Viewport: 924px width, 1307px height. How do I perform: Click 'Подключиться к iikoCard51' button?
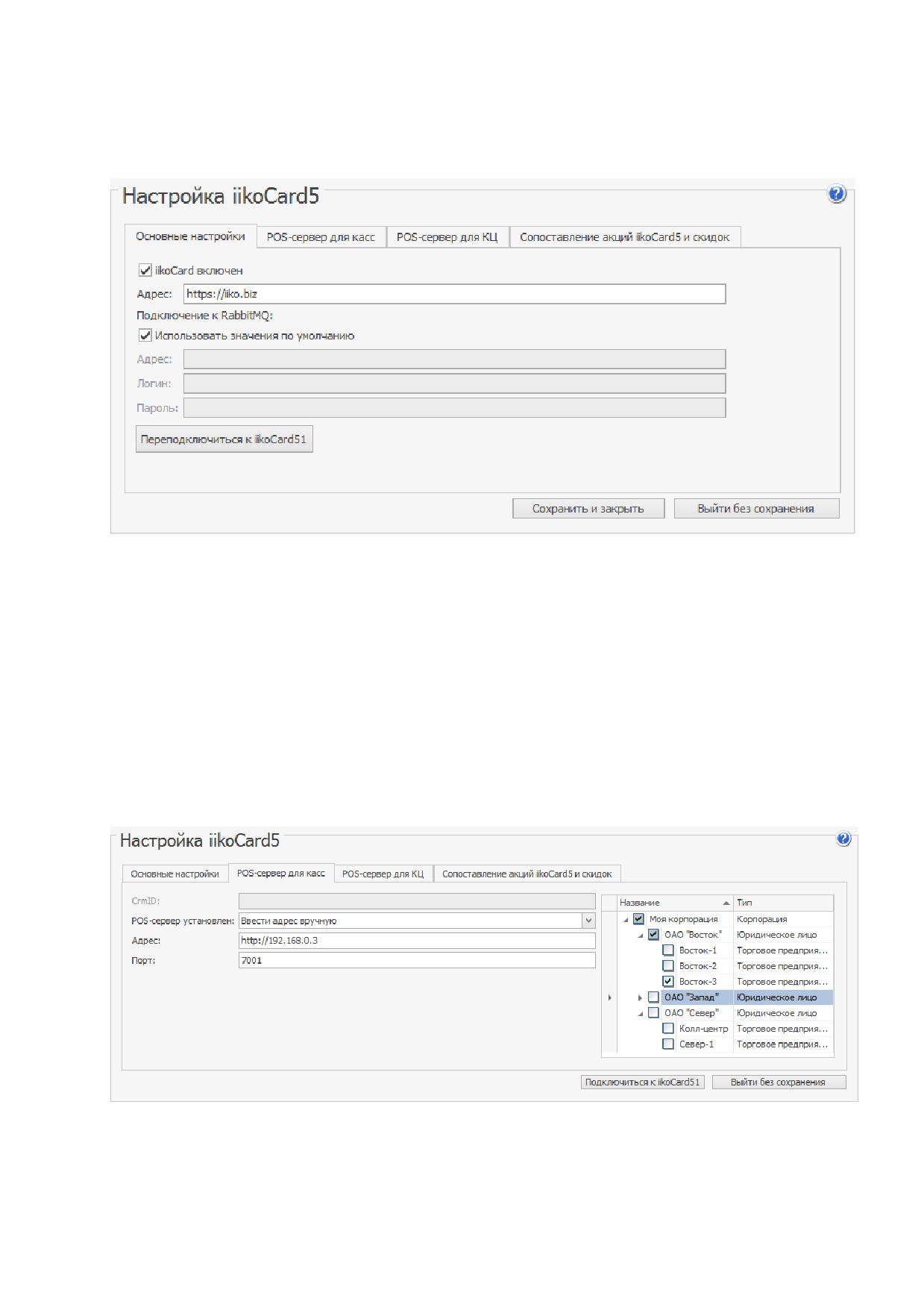point(643,1082)
